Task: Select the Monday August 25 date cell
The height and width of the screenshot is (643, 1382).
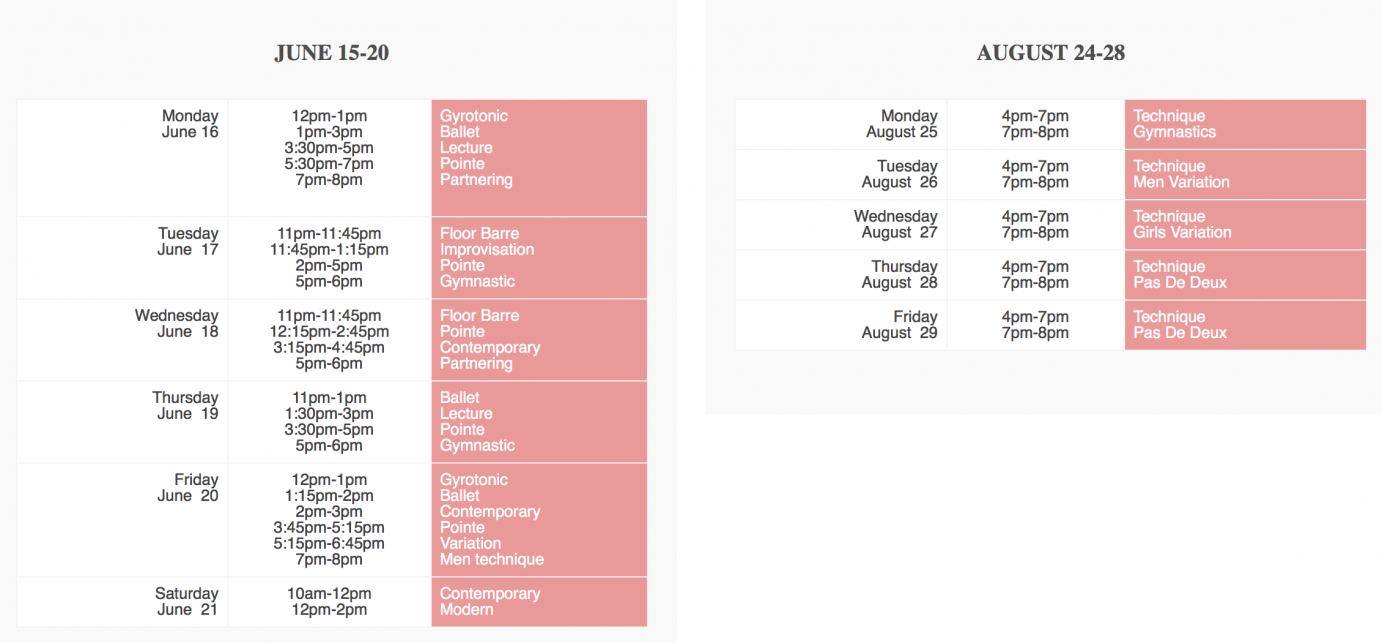Action: [841, 124]
